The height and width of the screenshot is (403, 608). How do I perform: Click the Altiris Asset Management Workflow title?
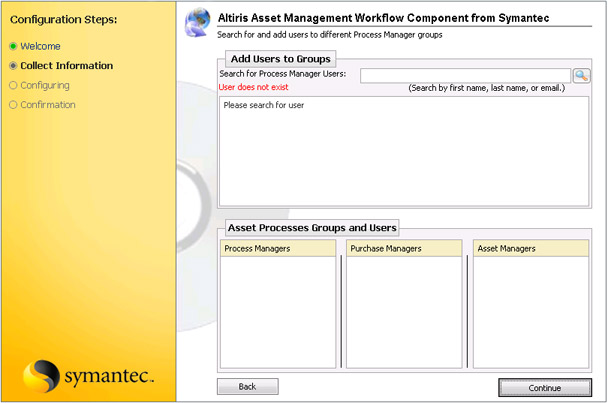click(383, 18)
